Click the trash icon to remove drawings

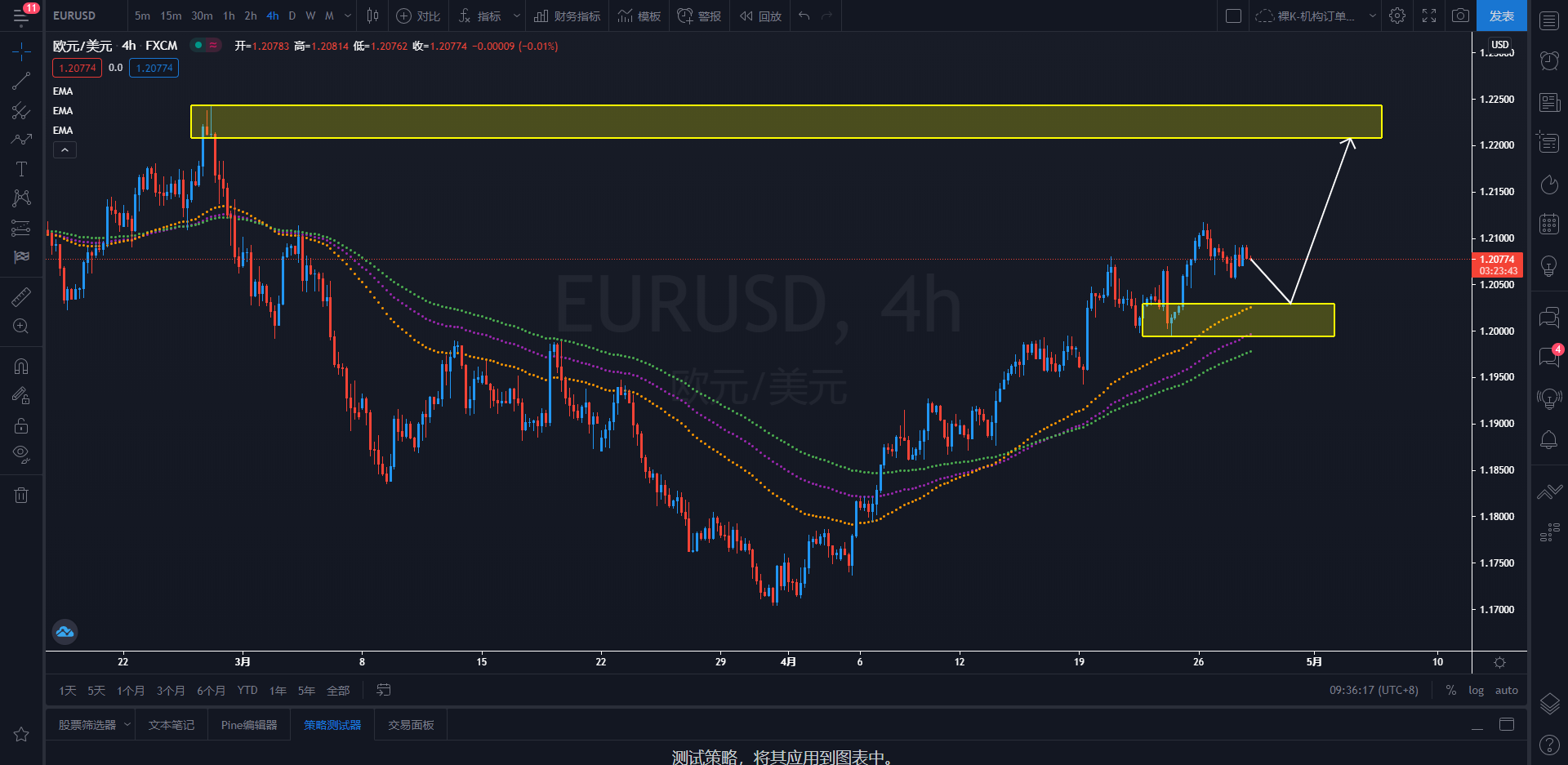[21, 495]
